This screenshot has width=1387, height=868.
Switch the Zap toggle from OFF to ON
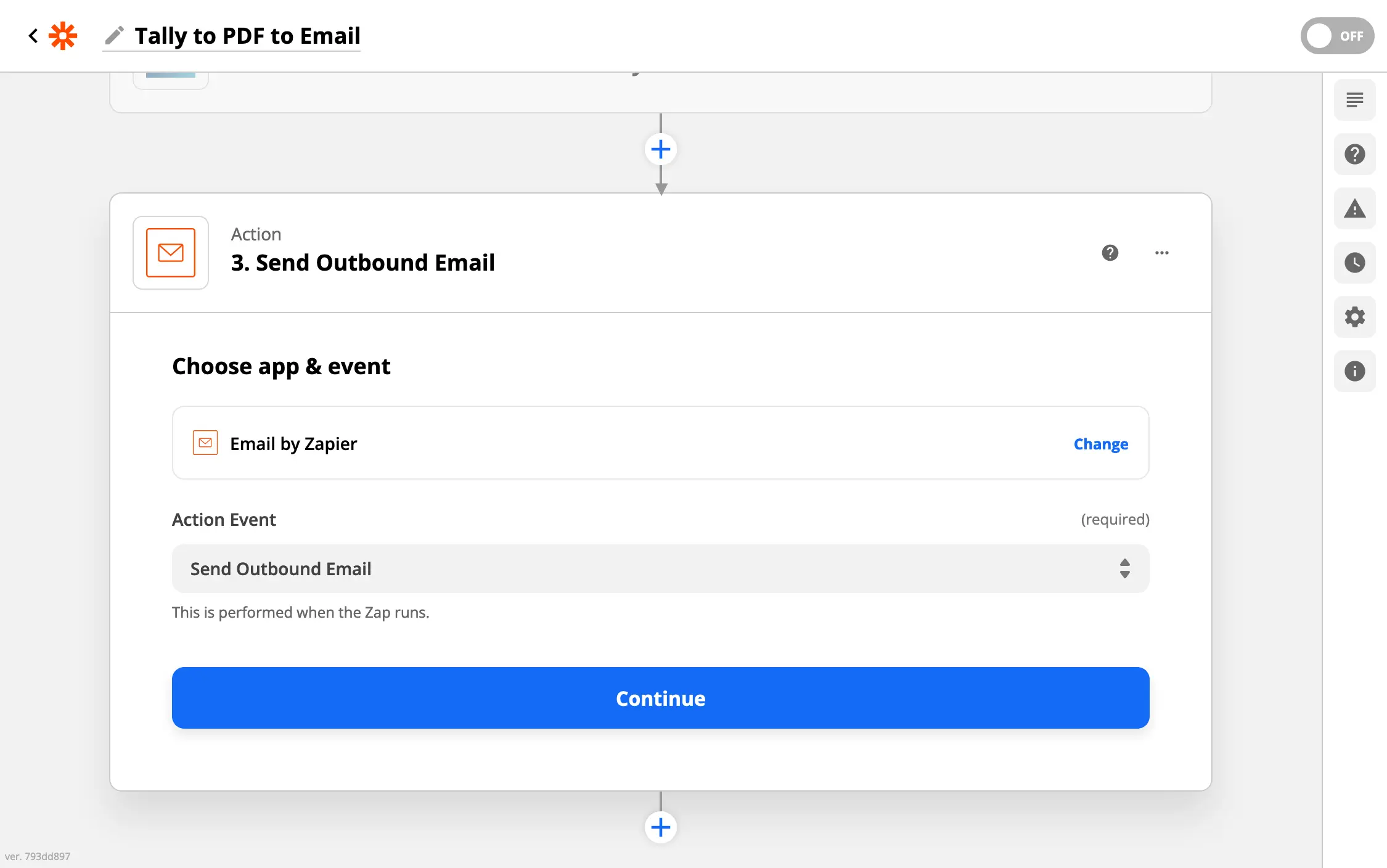coord(1337,36)
